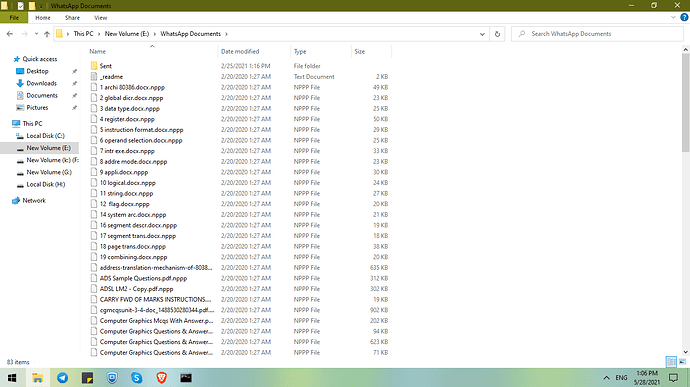Navigate back to previous folder
This screenshot has height=387, width=690.
point(10,34)
